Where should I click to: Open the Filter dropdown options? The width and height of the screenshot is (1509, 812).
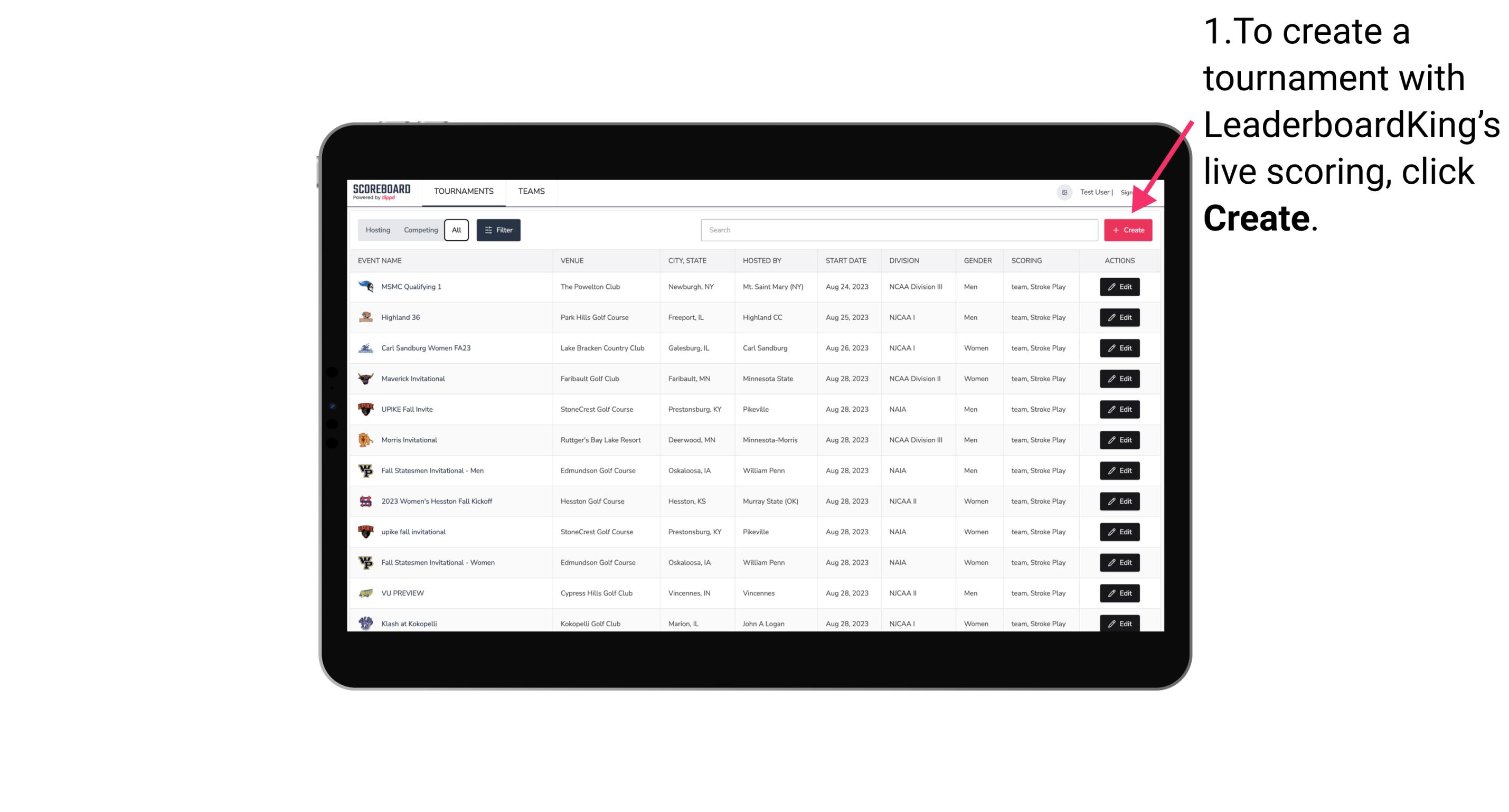[498, 230]
